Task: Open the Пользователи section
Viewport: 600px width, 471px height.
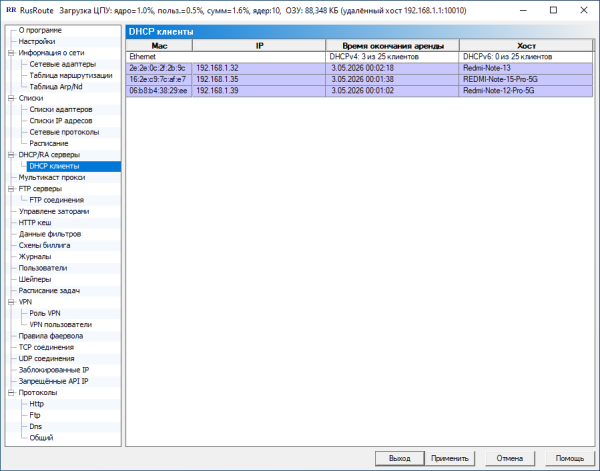Action: point(42,268)
